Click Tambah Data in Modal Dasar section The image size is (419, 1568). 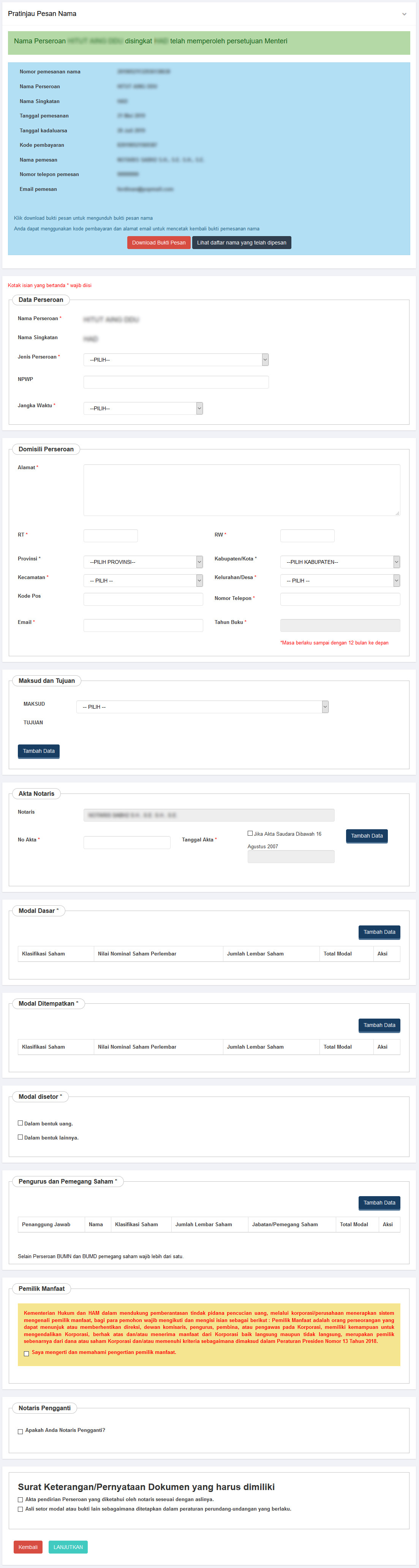click(379, 932)
